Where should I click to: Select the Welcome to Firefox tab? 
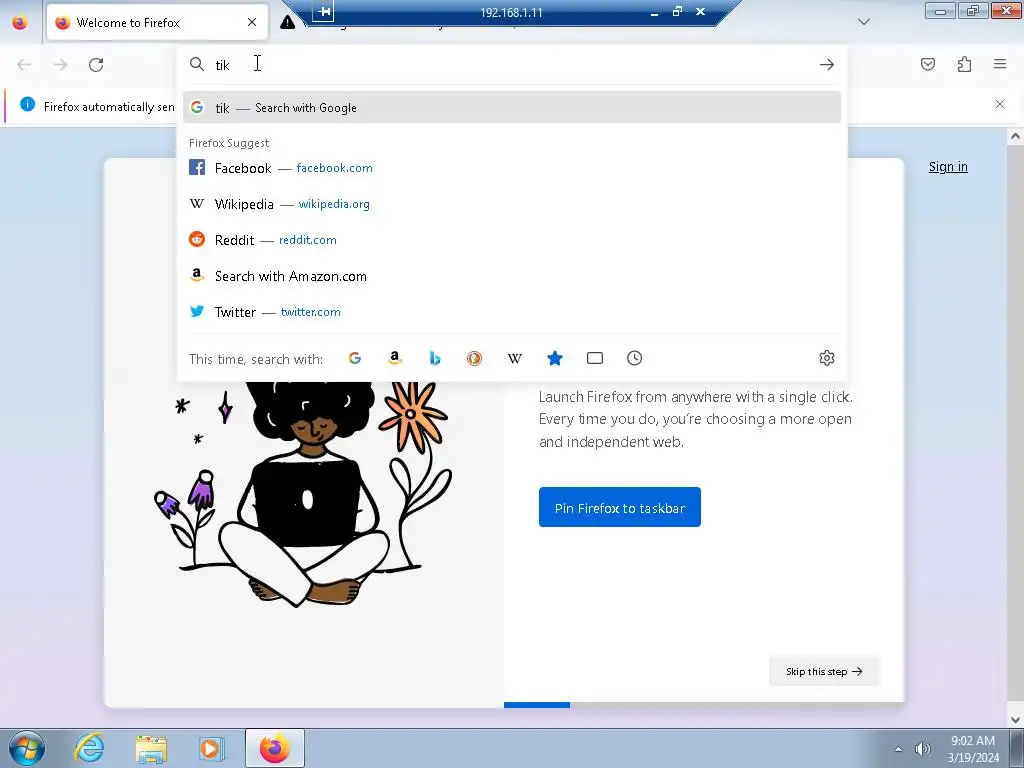point(157,22)
